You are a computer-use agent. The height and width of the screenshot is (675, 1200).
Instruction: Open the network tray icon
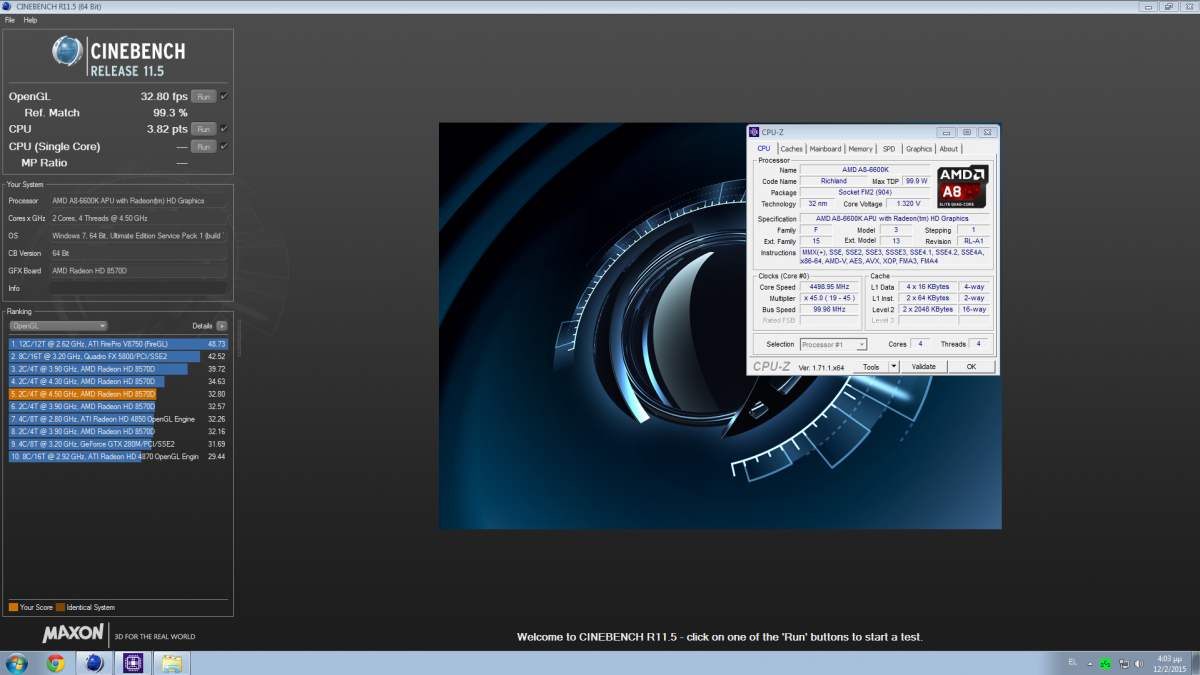[1124, 663]
